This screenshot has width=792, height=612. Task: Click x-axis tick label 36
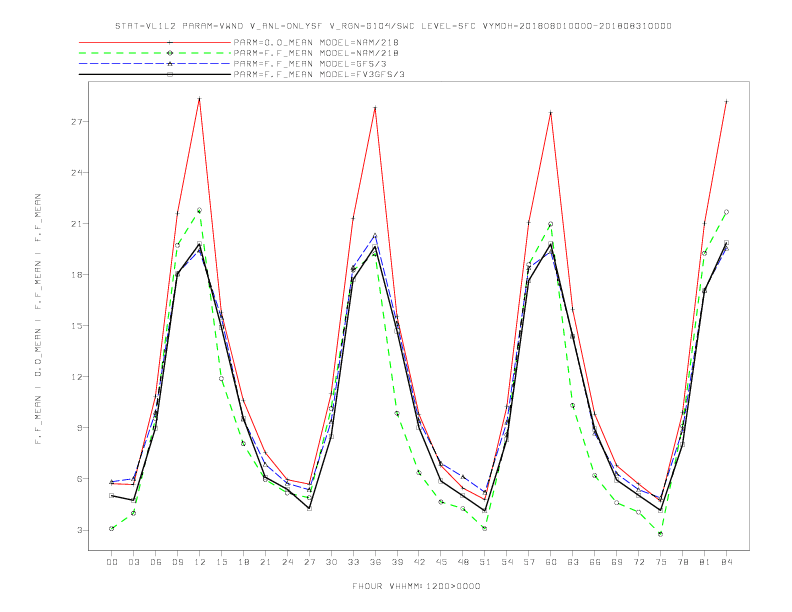[x=375, y=562]
